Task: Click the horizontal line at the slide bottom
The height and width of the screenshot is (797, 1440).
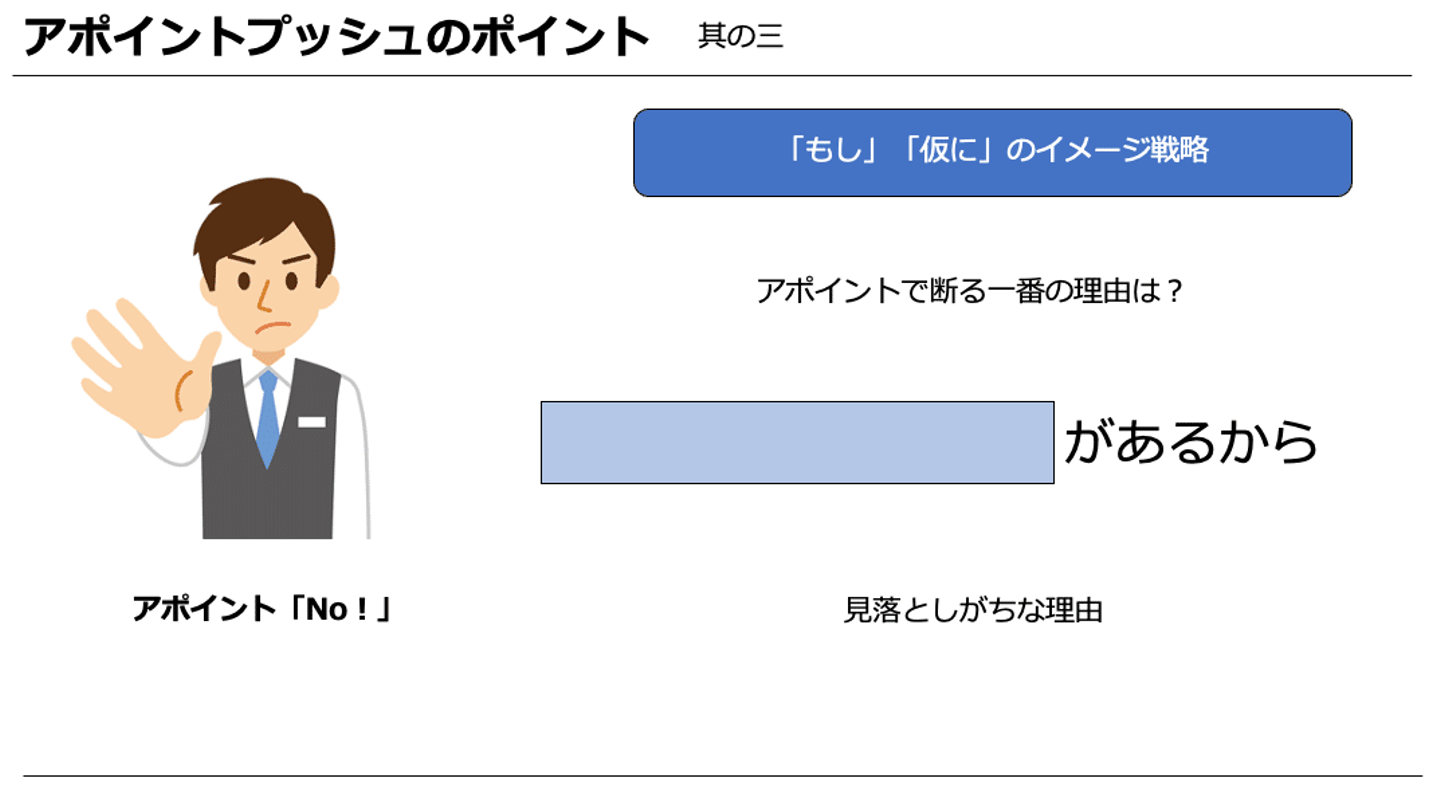Action: click(722, 775)
